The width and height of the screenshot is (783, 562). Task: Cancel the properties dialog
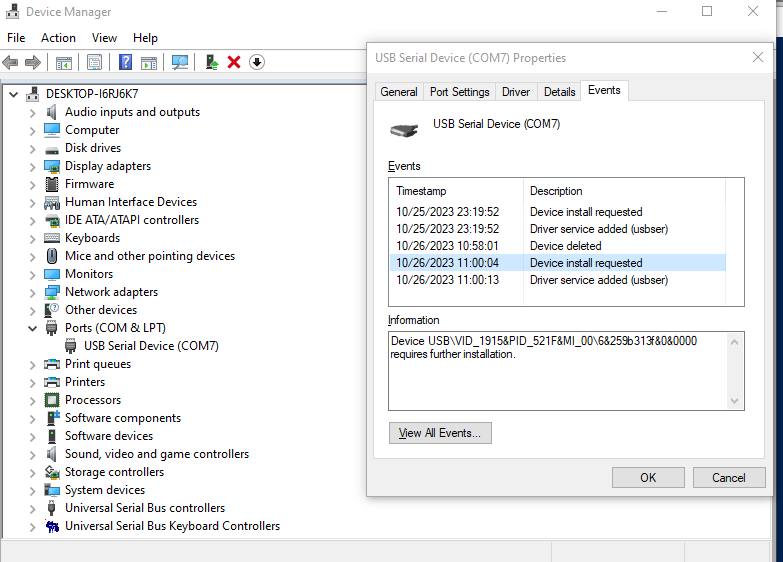click(728, 477)
